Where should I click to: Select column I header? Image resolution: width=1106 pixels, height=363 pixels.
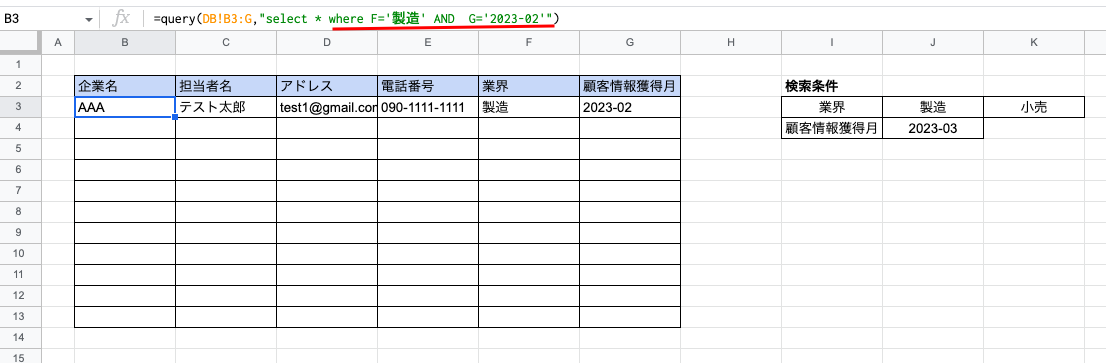click(832, 43)
